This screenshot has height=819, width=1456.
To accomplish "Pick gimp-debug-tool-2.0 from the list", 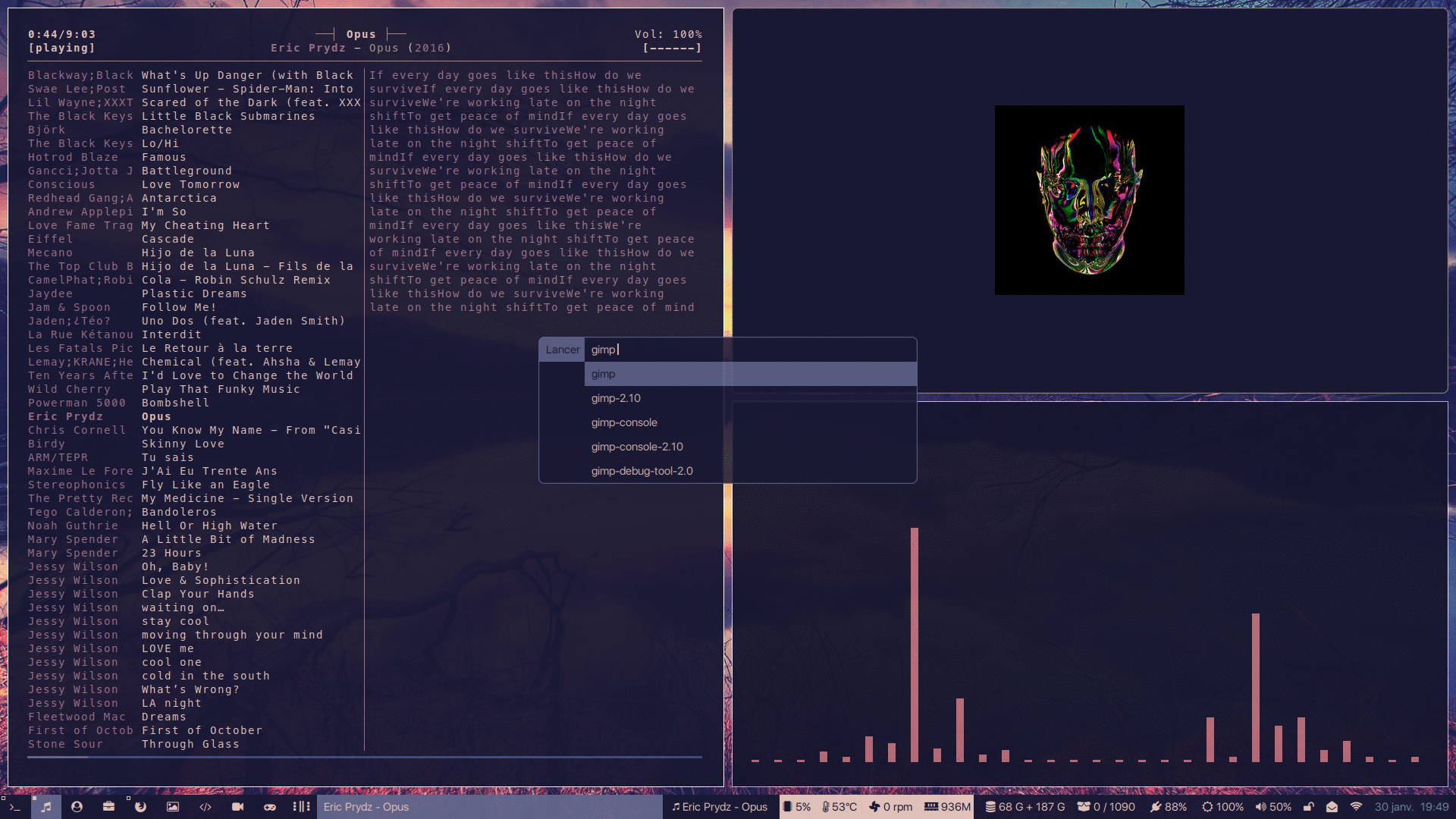I will pyautogui.click(x=642, y=471).
